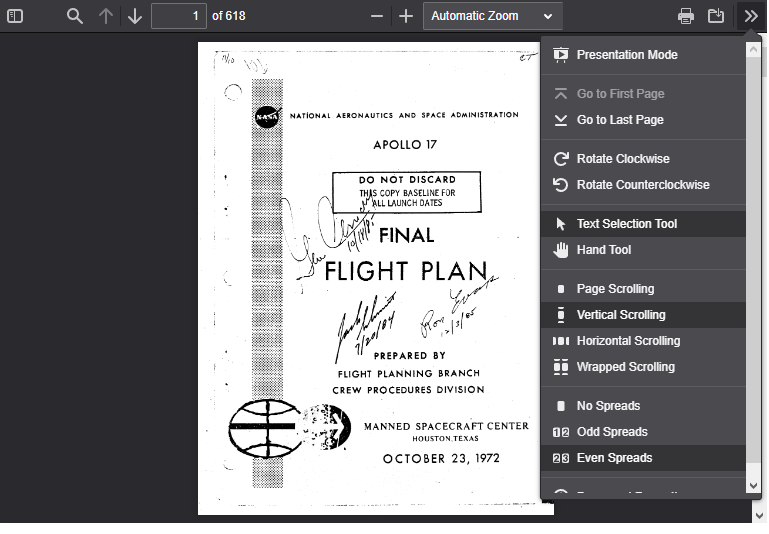
Task: Choose Go to First Page
Action: pyautogui.click(x=643, y=94)
